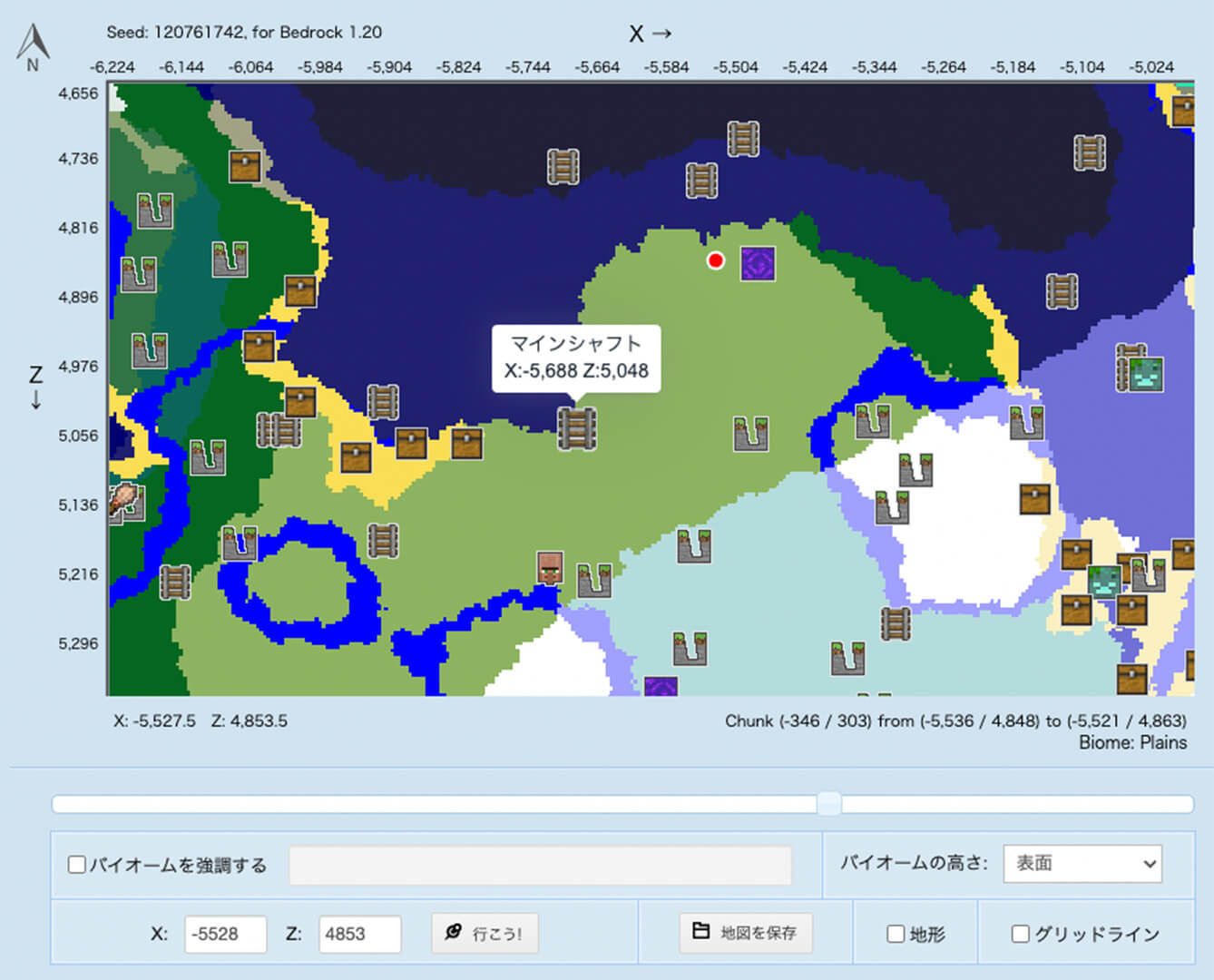Screen dimensions: 1214x980
Task: Click the mineshaft icon beneath the -5,104 X label
Action: point(1089,153)
